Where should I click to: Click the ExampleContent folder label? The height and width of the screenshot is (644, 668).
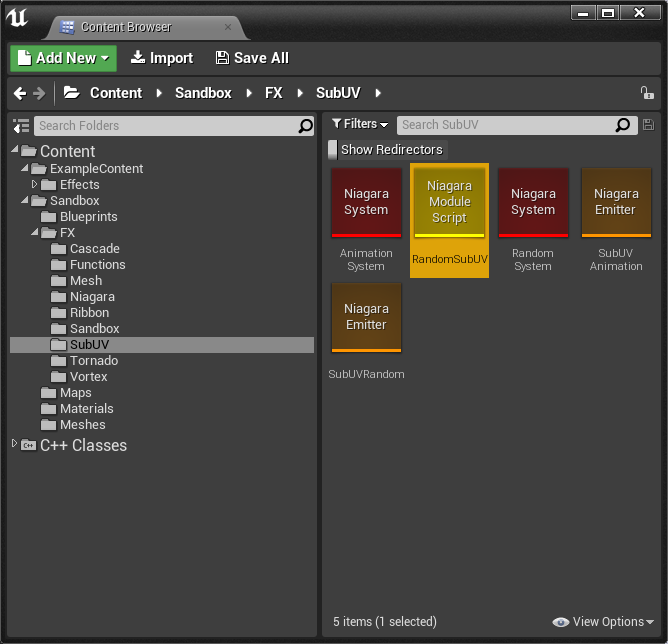pos(97,169)
